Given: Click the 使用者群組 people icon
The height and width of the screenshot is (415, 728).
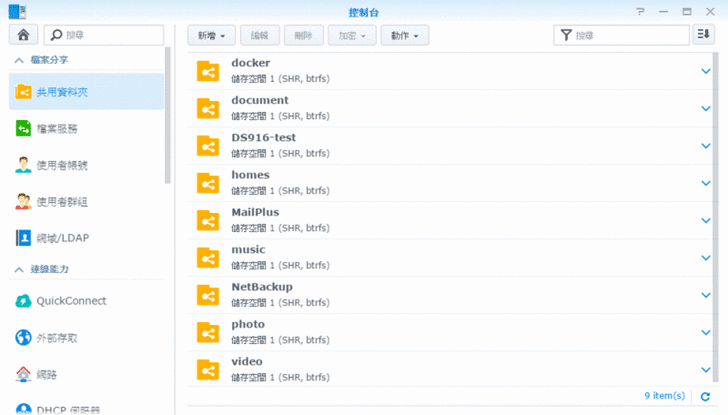Looking at the screenshot, I should (x=23, y=201).
